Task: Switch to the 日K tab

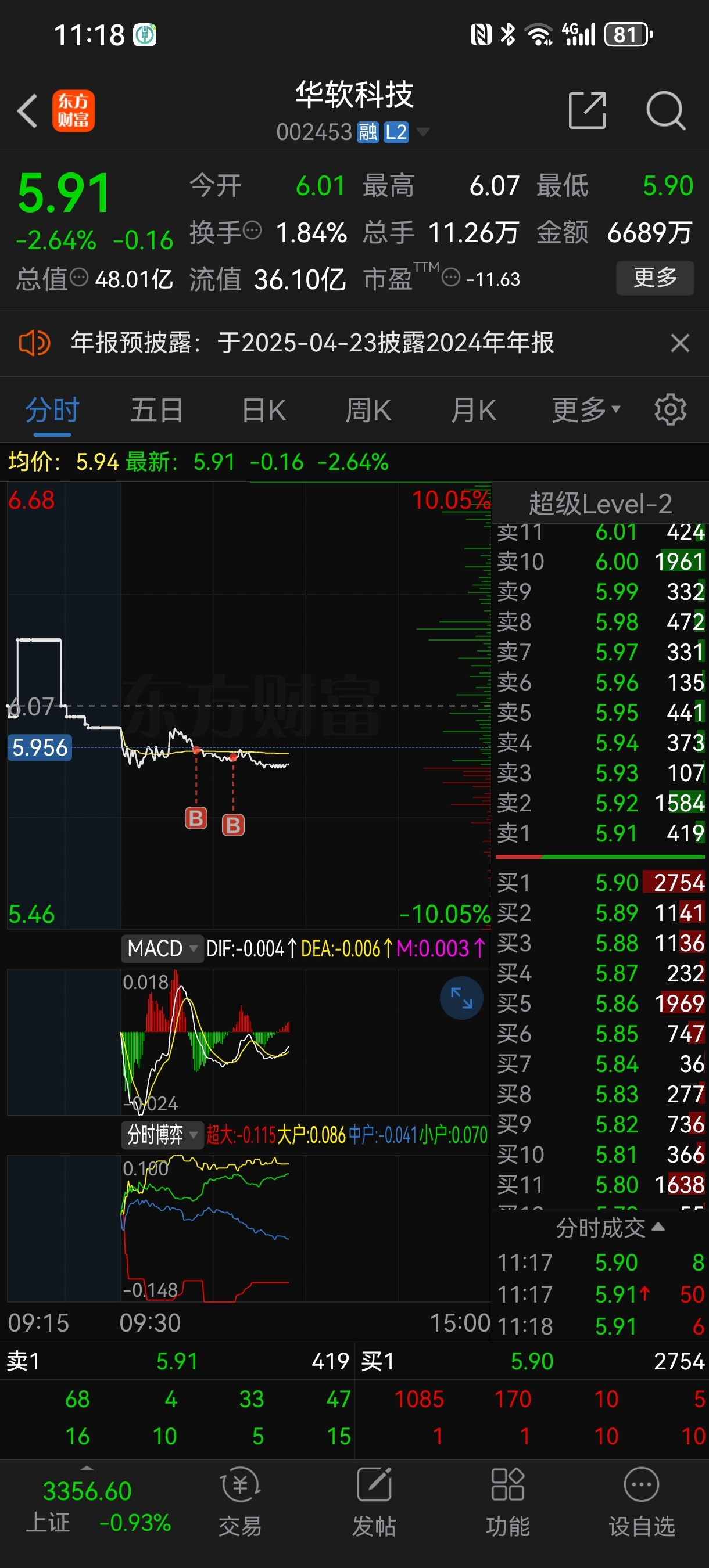Action: click(x=264, y=409)
